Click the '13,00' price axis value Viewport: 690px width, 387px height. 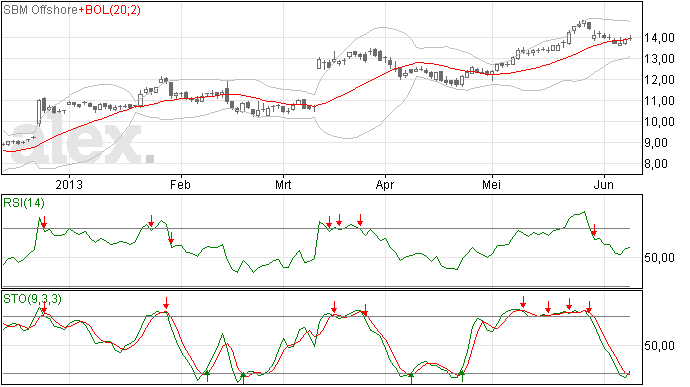tap(659, 59)
